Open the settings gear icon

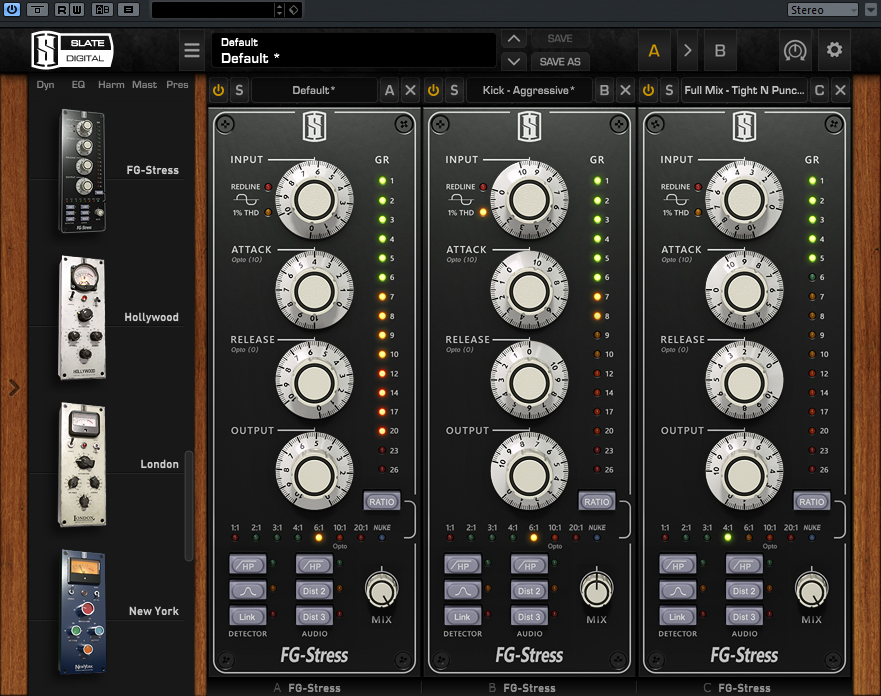(x=834, y=50)
